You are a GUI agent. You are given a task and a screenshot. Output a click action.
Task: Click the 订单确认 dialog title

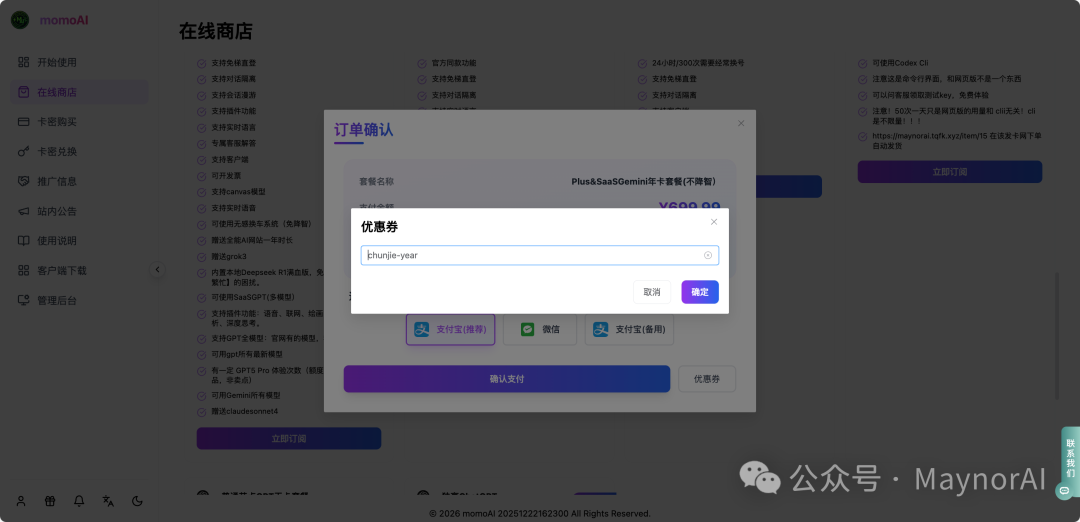(x=364, y=130)
